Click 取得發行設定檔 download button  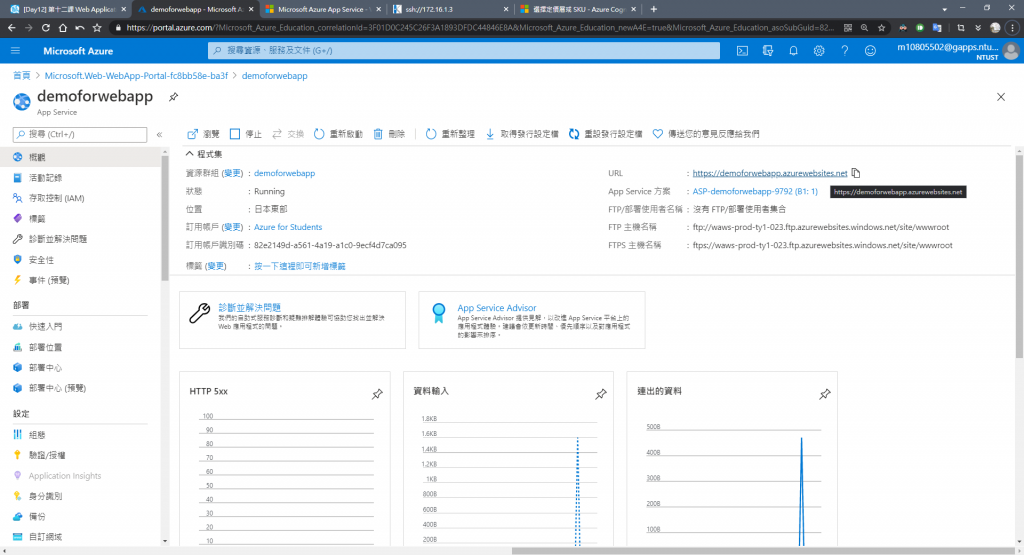[522, 134]
